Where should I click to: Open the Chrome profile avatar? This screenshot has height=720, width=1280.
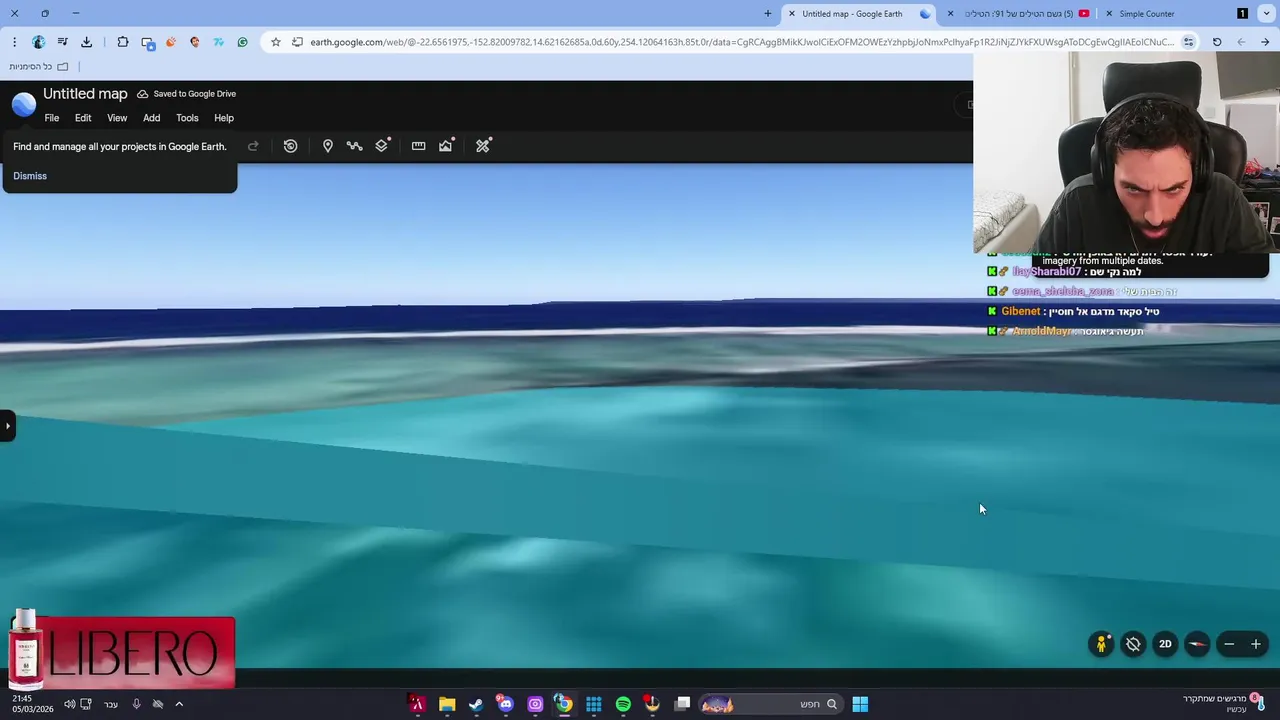click(x=38, y=42)
